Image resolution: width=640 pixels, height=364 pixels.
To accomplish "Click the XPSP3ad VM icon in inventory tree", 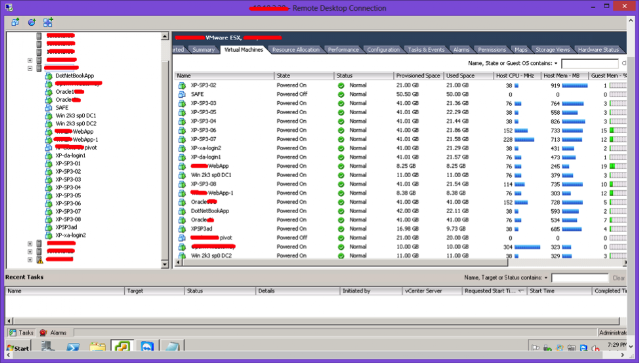I will tap(49, 227).
